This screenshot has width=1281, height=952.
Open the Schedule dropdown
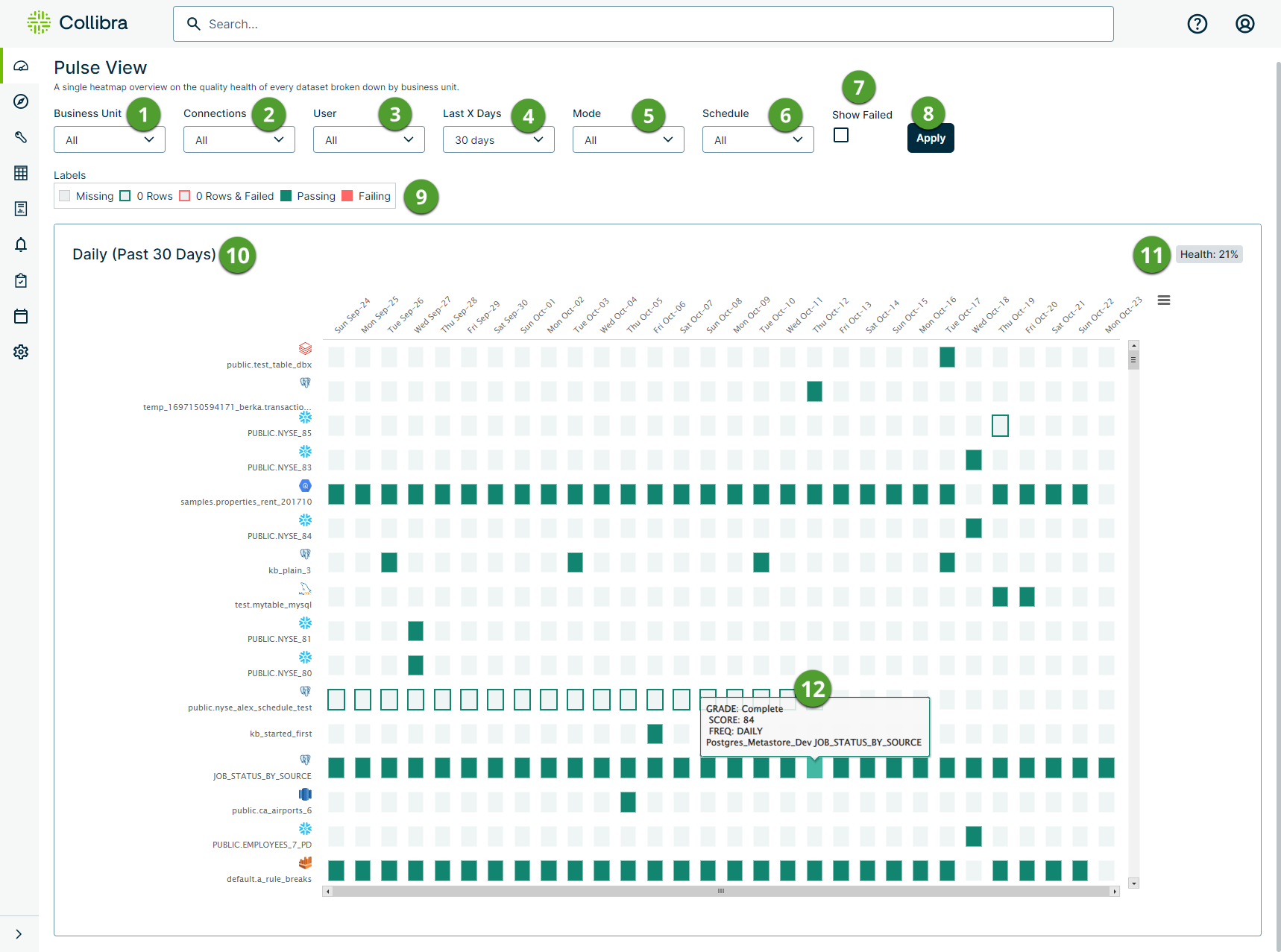coord(758,139)
